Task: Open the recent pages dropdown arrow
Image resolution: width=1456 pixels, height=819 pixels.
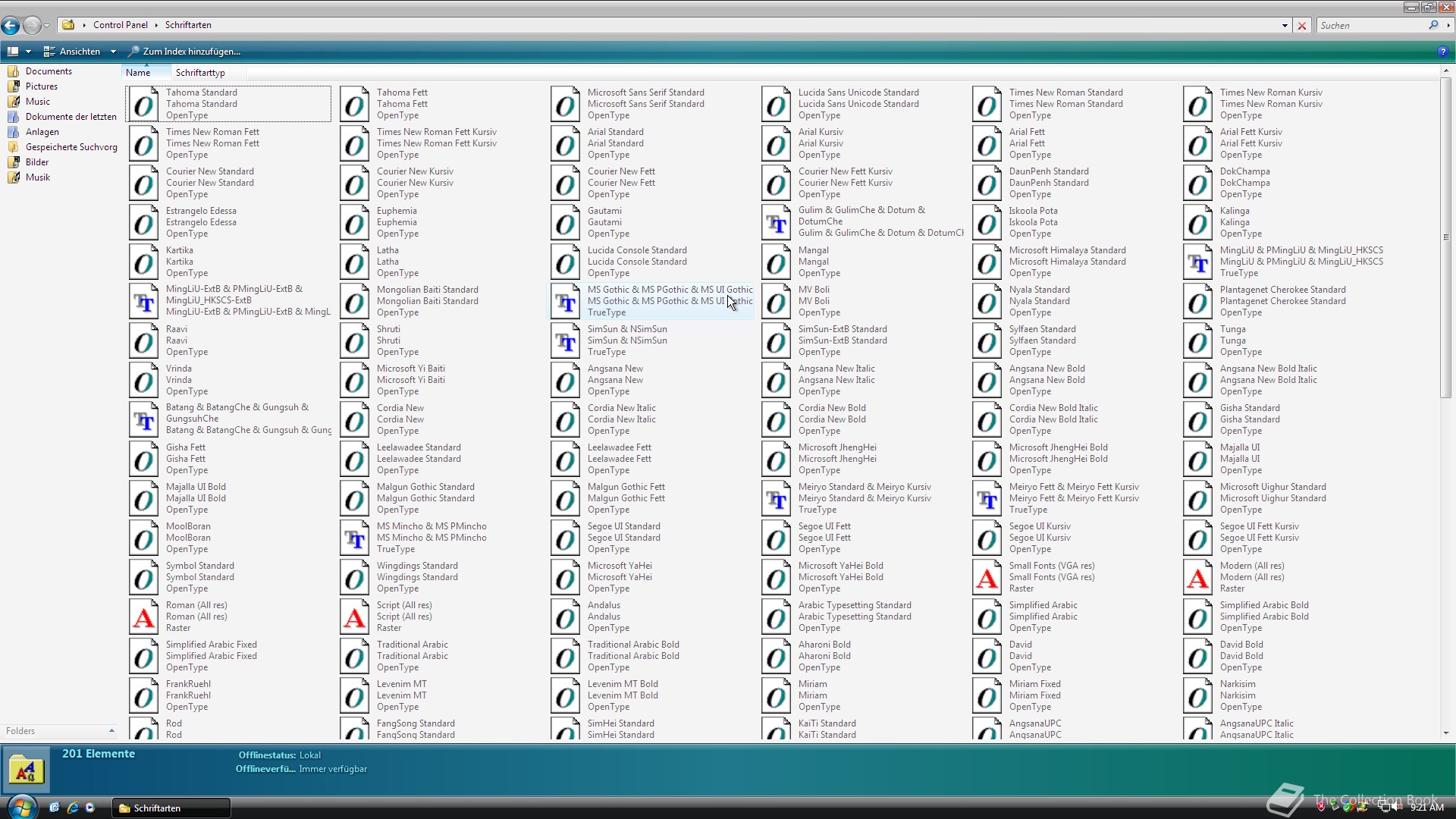Action: click(46, 26)
